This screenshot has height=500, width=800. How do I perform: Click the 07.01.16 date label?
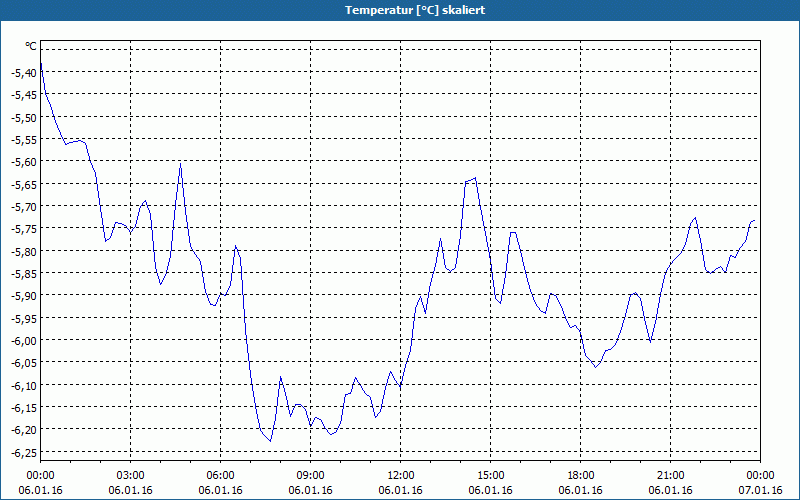[x=760, y=490]
